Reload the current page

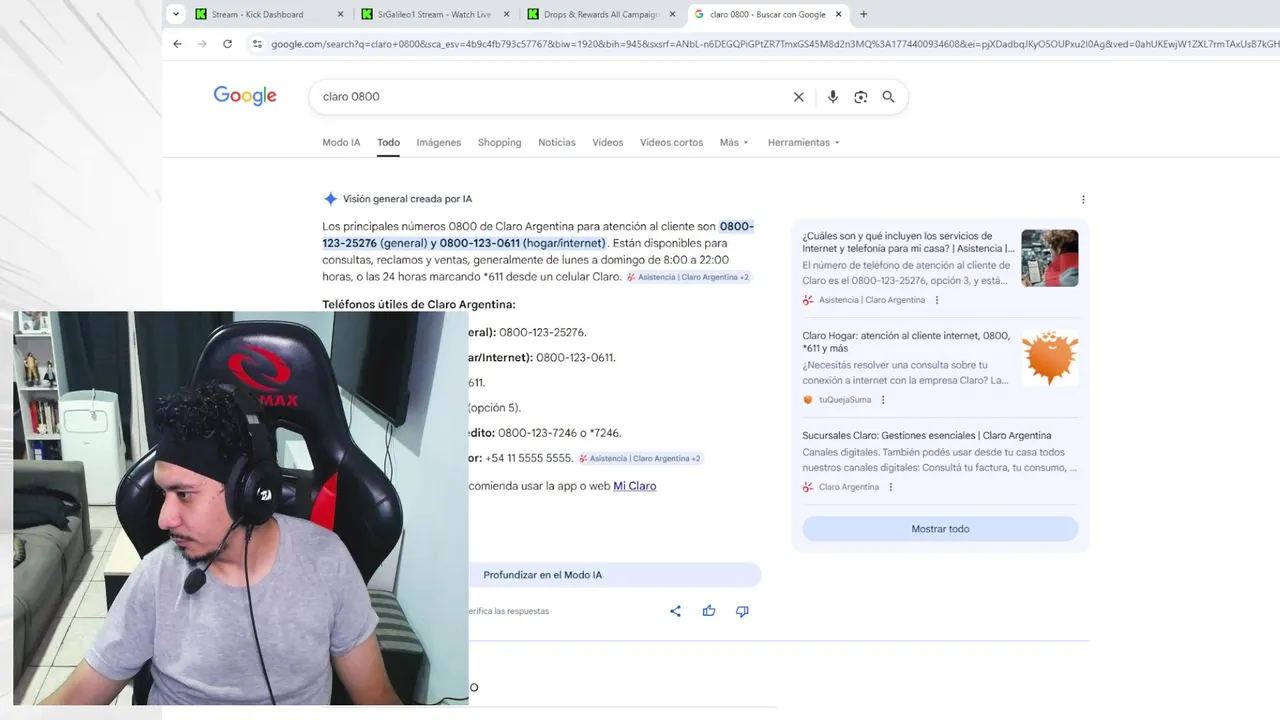[x=227, y=44]
